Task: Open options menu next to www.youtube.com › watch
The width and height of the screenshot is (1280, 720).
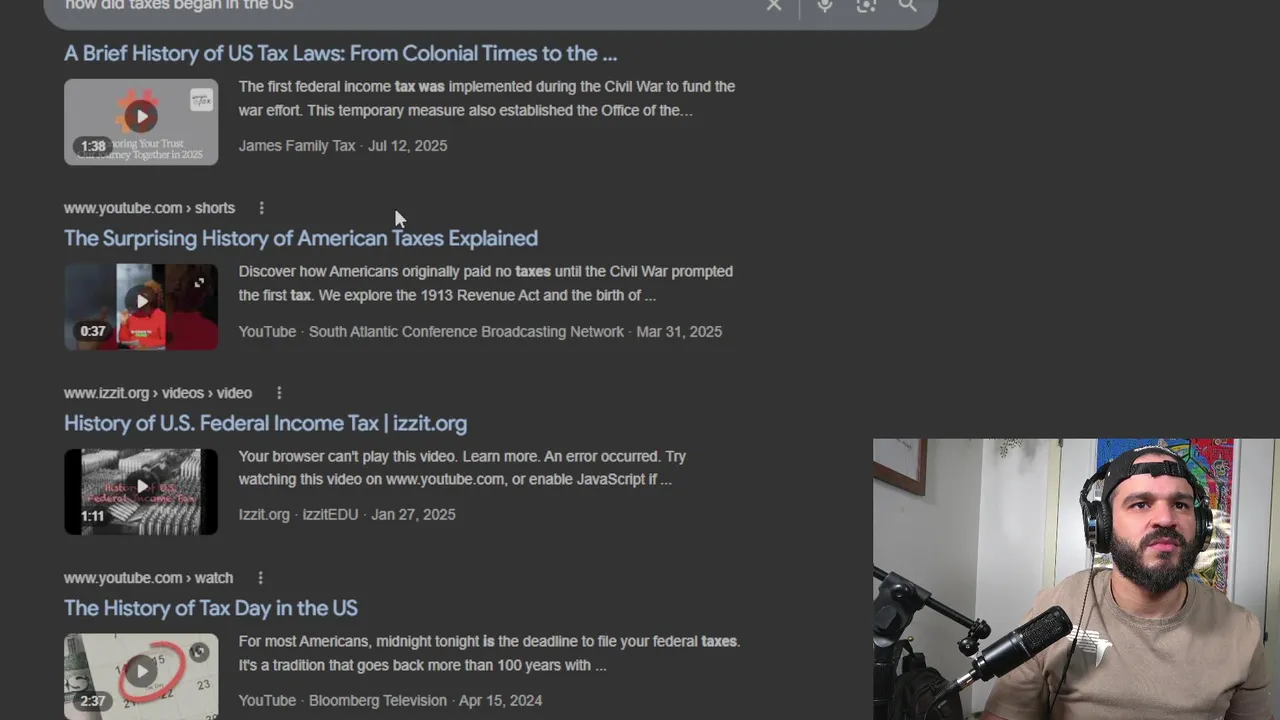Action: (x=260, y=578)
